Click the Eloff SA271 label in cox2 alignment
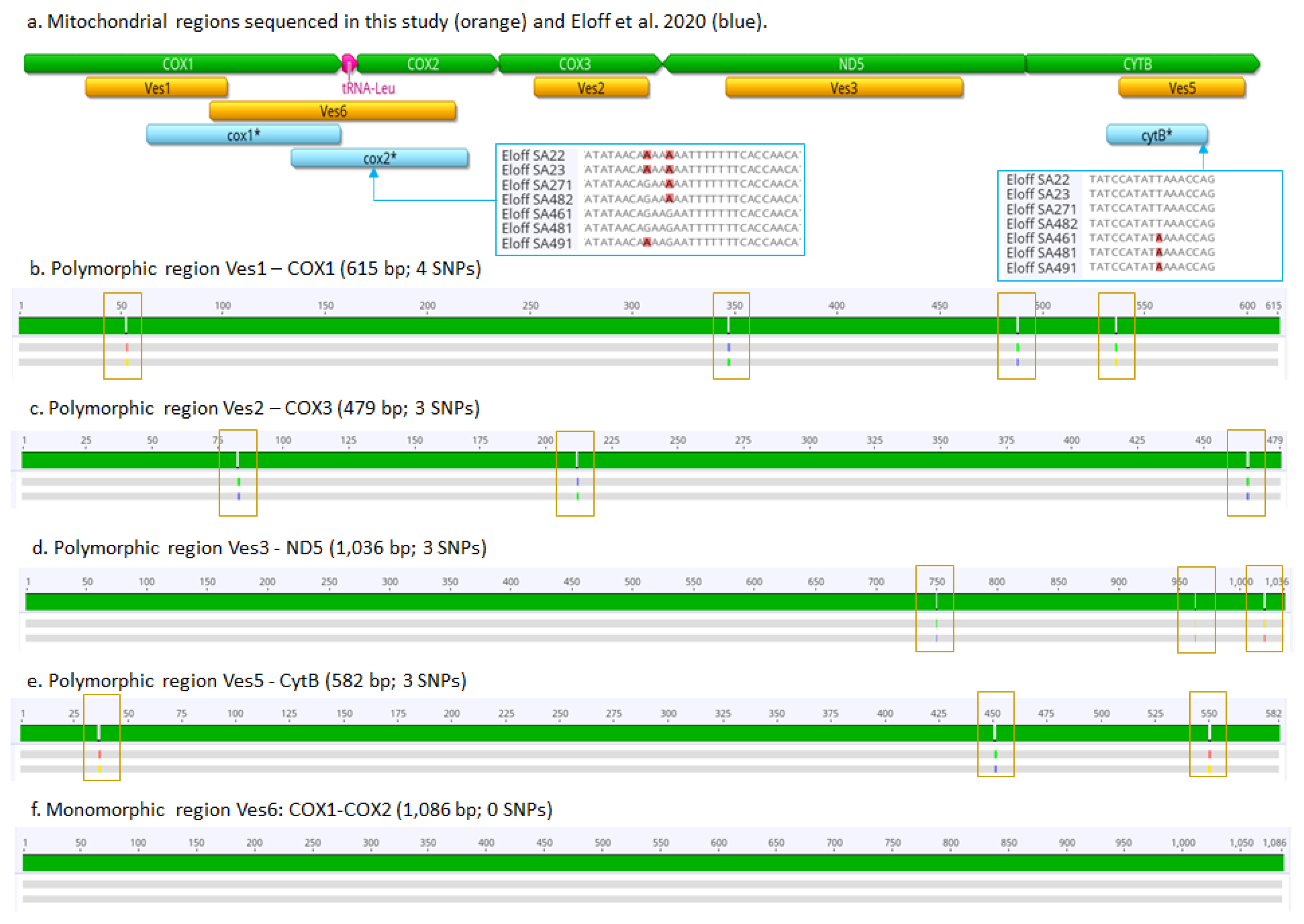The image size is (1304, 924). [x=536, y=185]
